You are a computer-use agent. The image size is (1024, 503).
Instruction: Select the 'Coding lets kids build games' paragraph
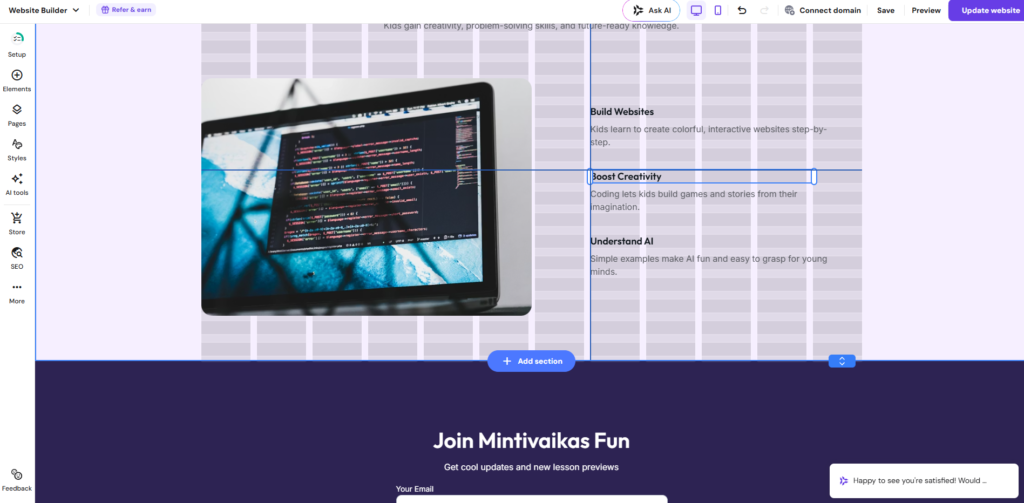694,201
